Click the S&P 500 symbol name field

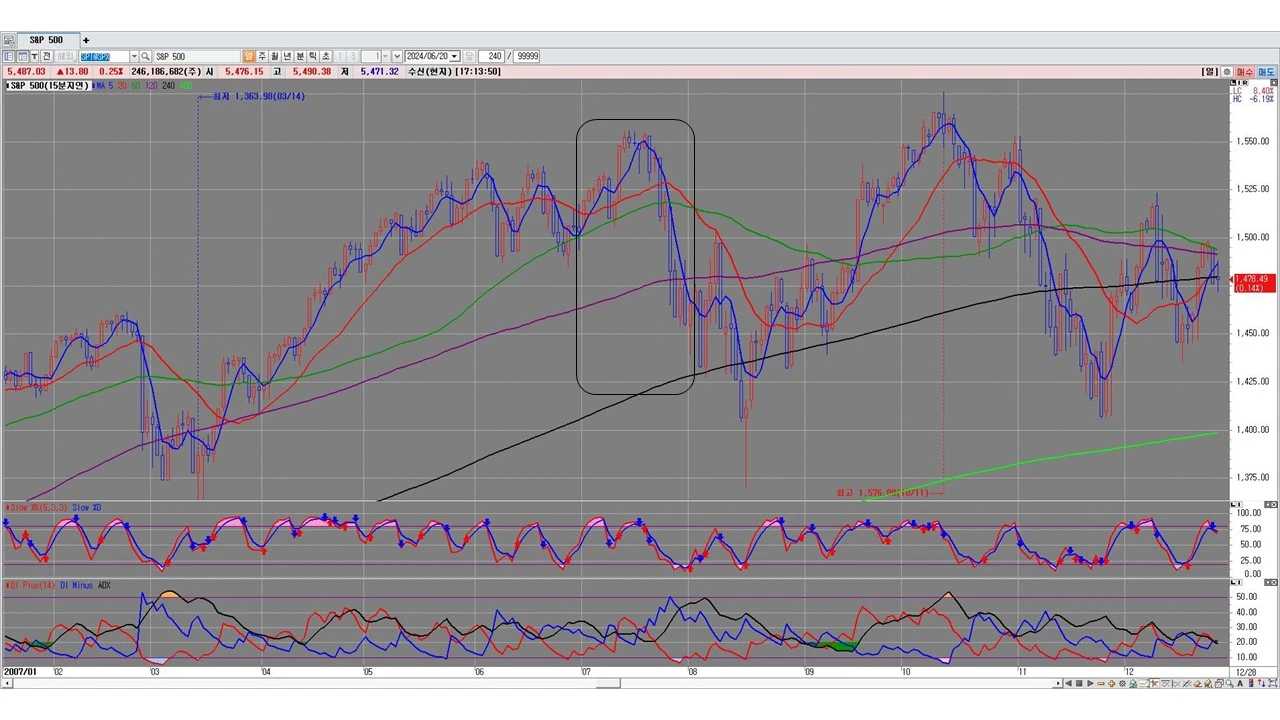coord(197,57)
